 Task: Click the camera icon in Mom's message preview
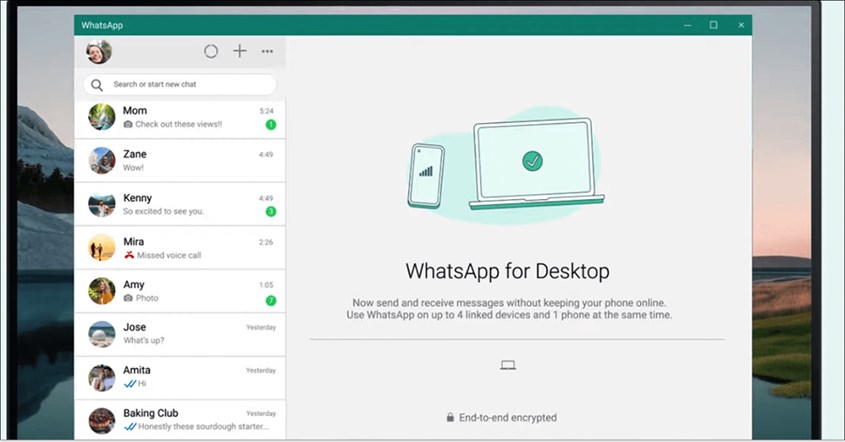128,125
